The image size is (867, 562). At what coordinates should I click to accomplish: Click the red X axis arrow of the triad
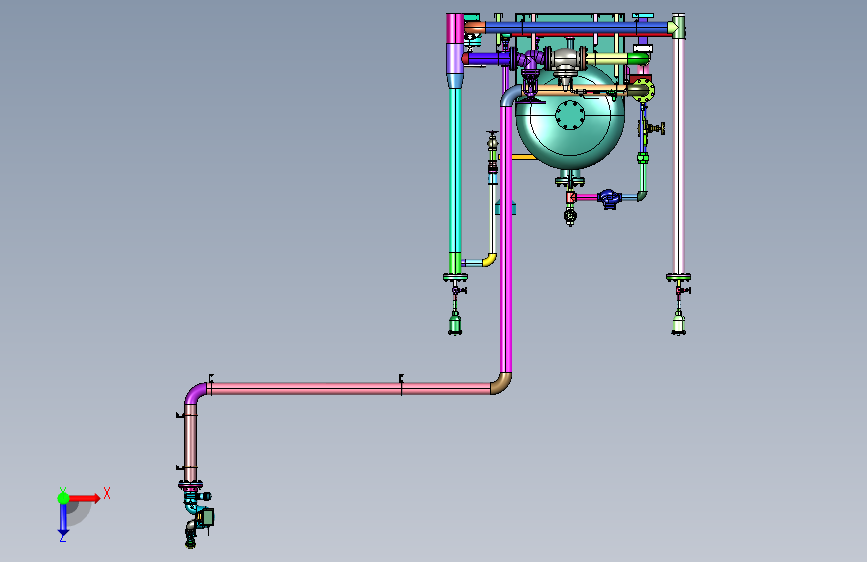pos(84,498)
